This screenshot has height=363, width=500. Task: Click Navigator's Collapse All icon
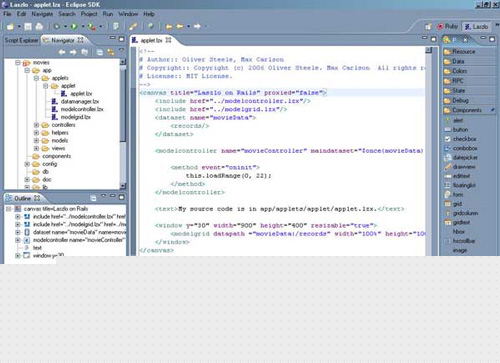[x=99, y=52]
